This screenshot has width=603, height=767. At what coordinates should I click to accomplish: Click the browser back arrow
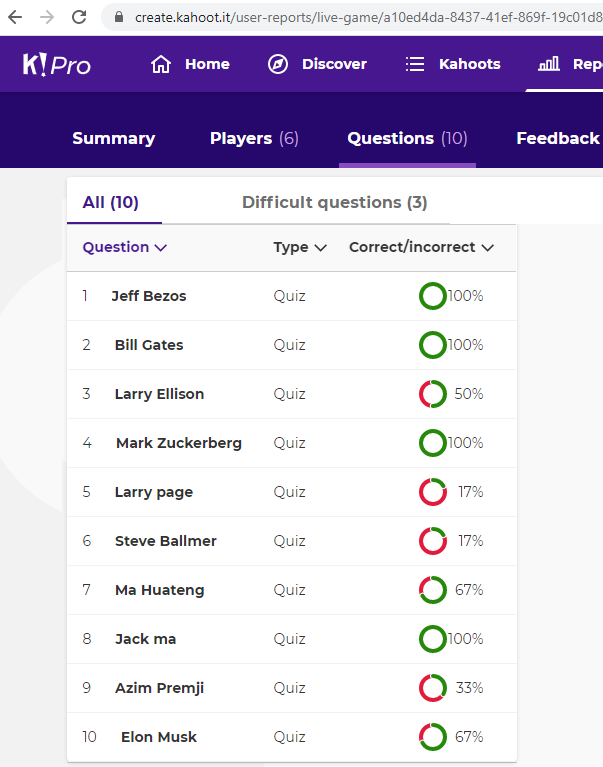click(x=15, y=17)
